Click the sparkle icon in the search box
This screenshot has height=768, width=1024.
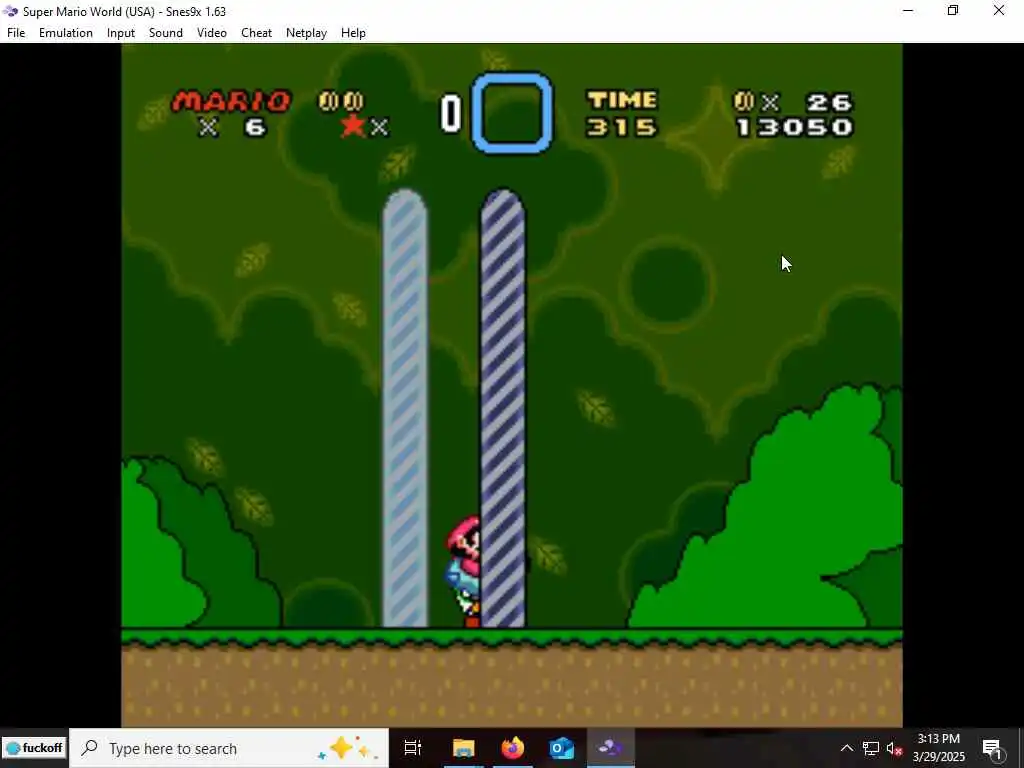pos(345,748)
